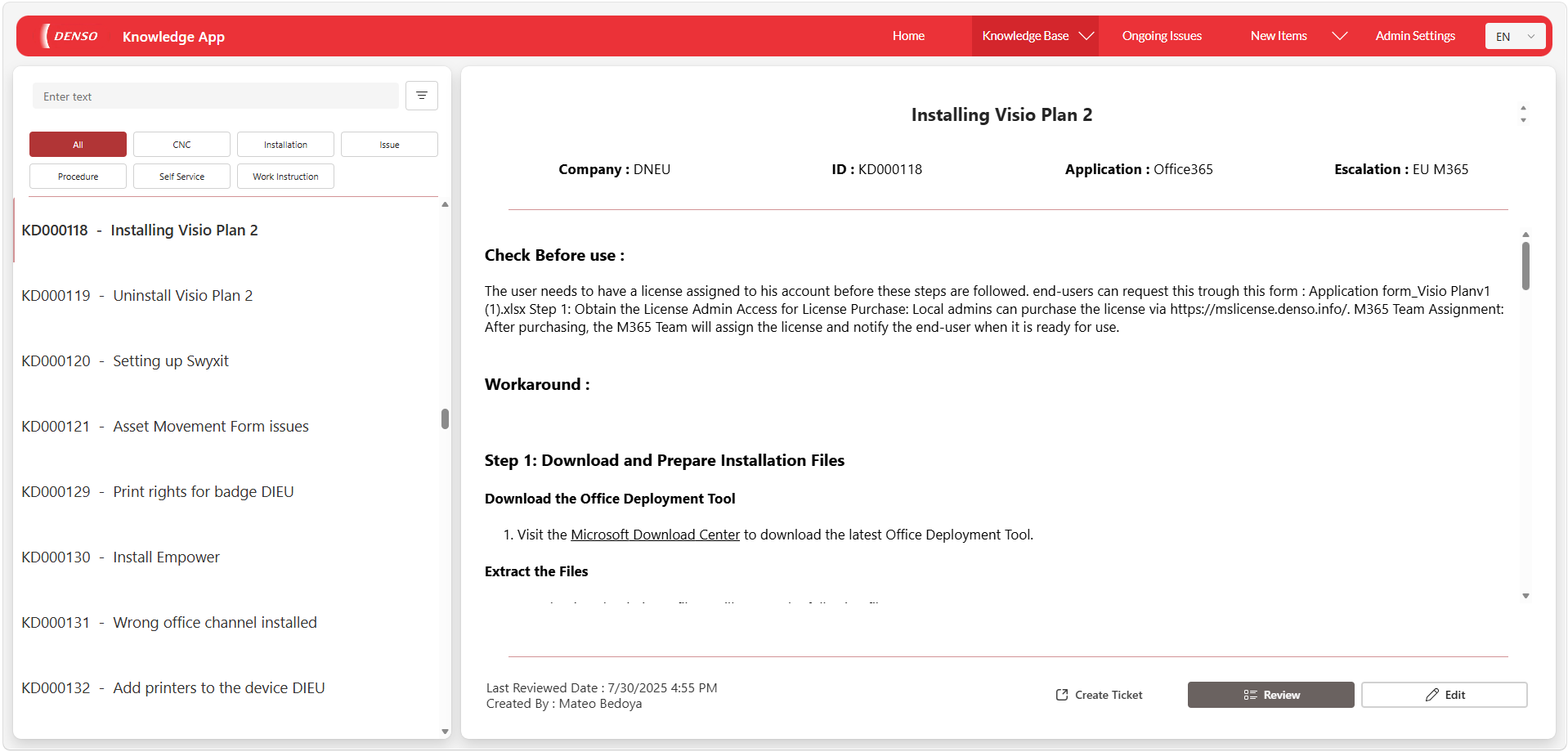Open the filter options icon
This screenshot has height=752, width=1568.
(x=422, y=96)
